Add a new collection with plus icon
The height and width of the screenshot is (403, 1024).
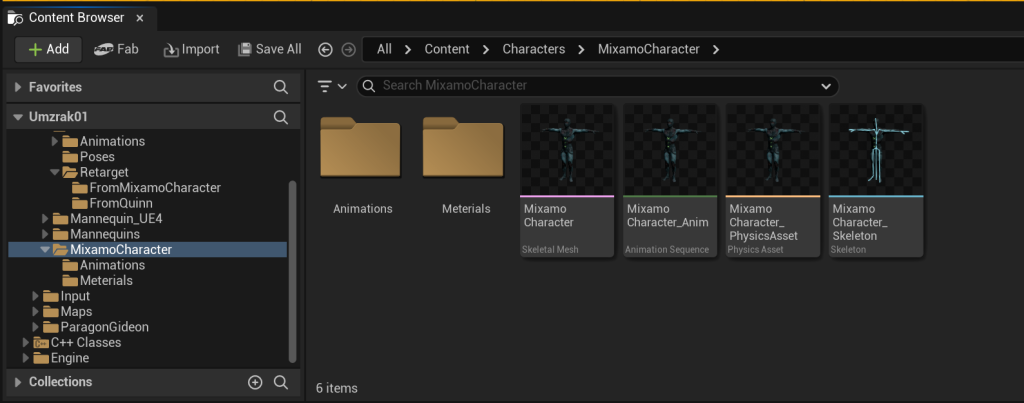pos(255,383)
